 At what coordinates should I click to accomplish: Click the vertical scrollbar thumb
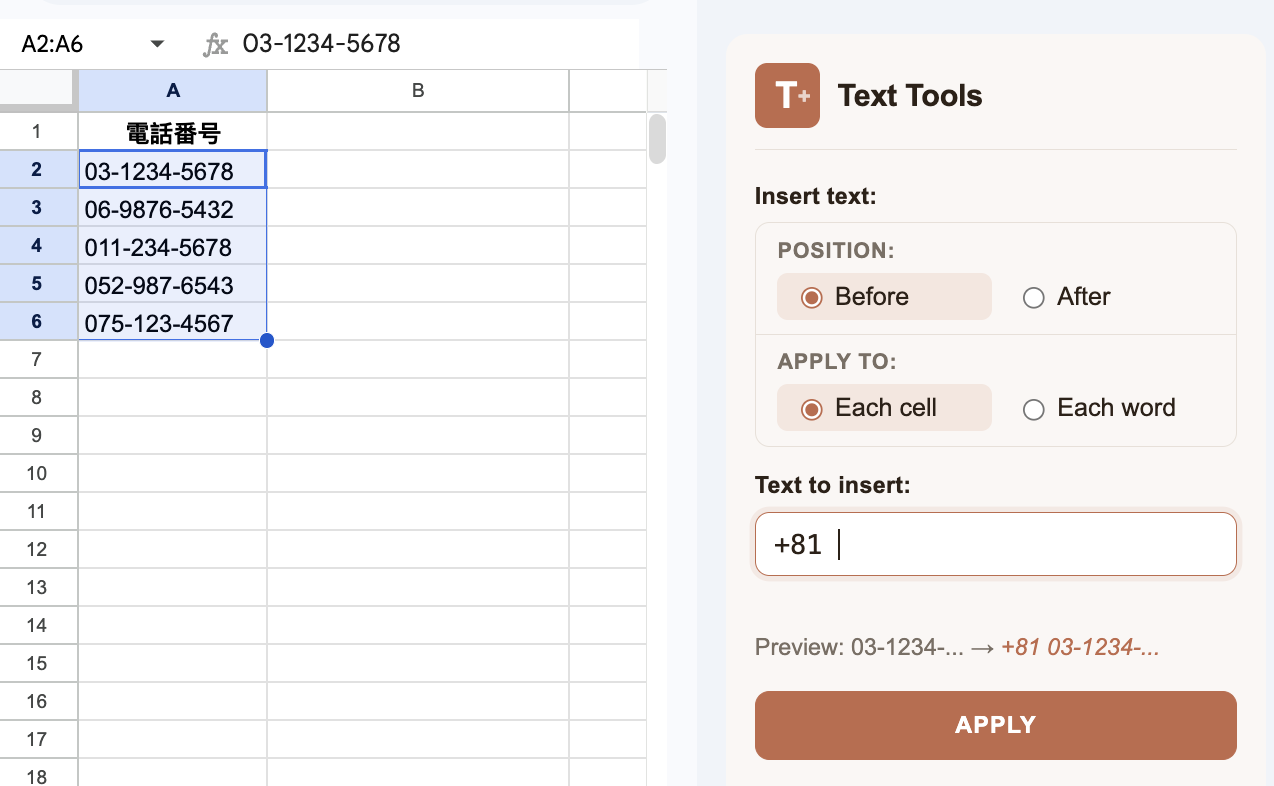tap(658, 140)
